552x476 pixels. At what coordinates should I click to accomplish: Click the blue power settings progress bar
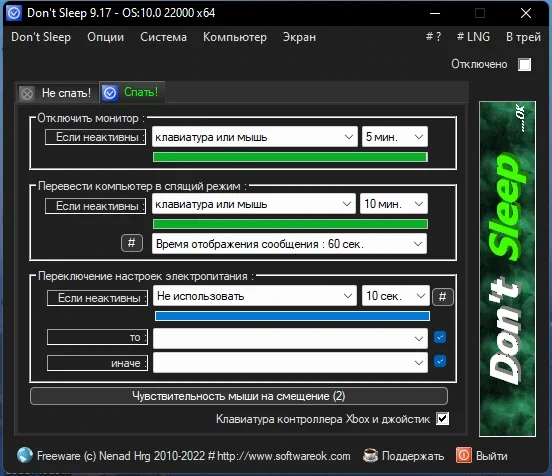[x=292, y=316]
